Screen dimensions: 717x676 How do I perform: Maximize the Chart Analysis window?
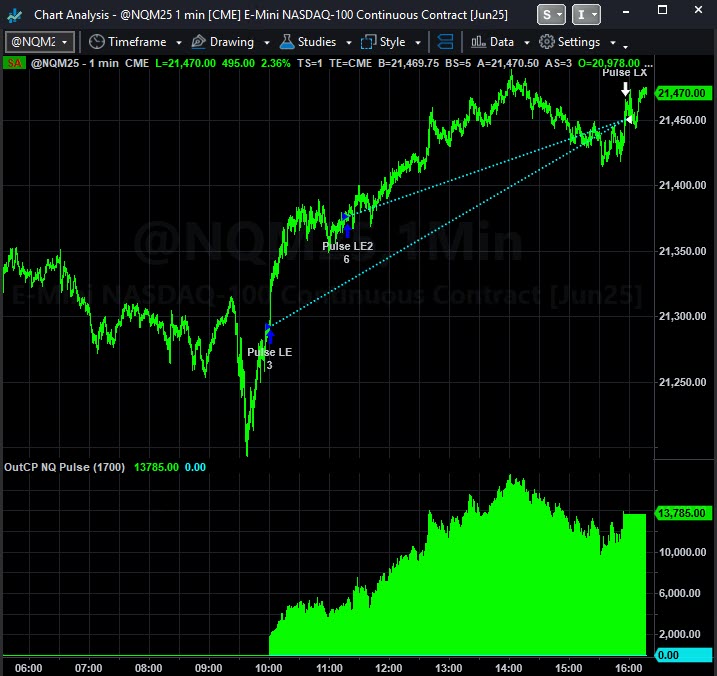coord(662,10)
